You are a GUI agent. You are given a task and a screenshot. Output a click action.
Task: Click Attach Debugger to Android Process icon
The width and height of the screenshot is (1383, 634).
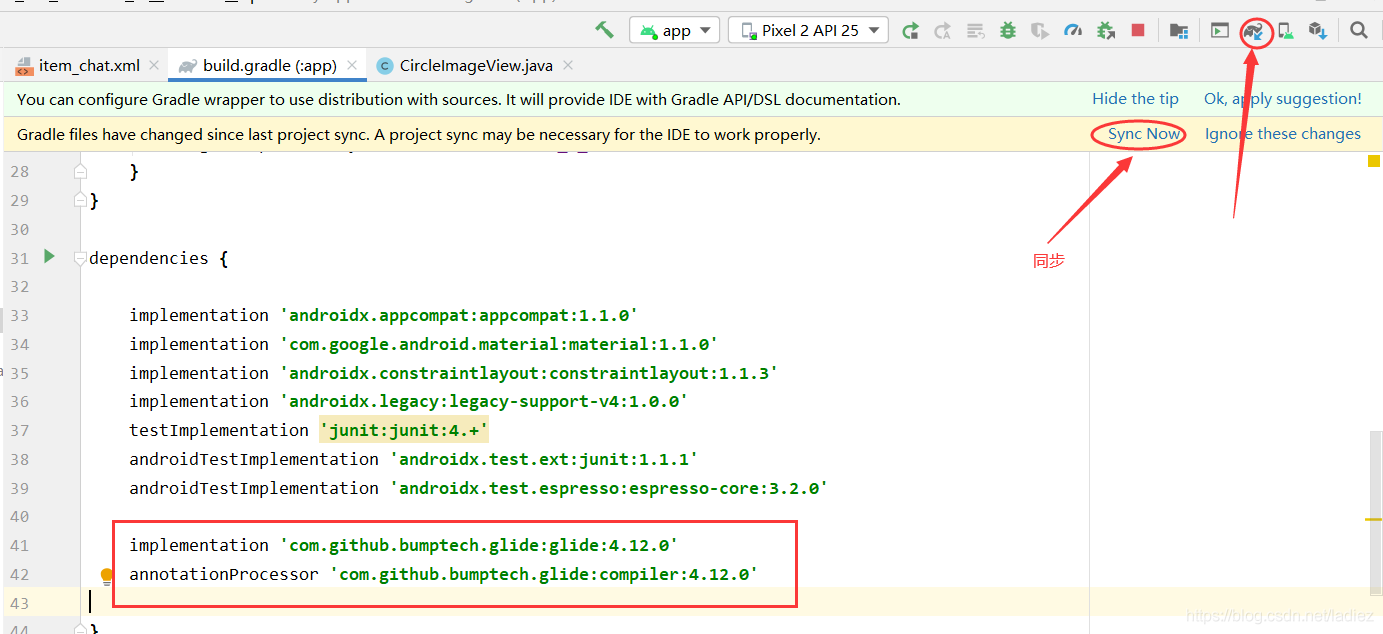(1106, 31)
